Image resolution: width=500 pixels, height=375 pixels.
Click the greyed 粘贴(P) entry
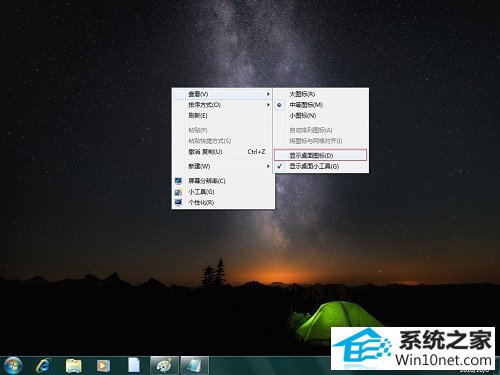(222, 130)
